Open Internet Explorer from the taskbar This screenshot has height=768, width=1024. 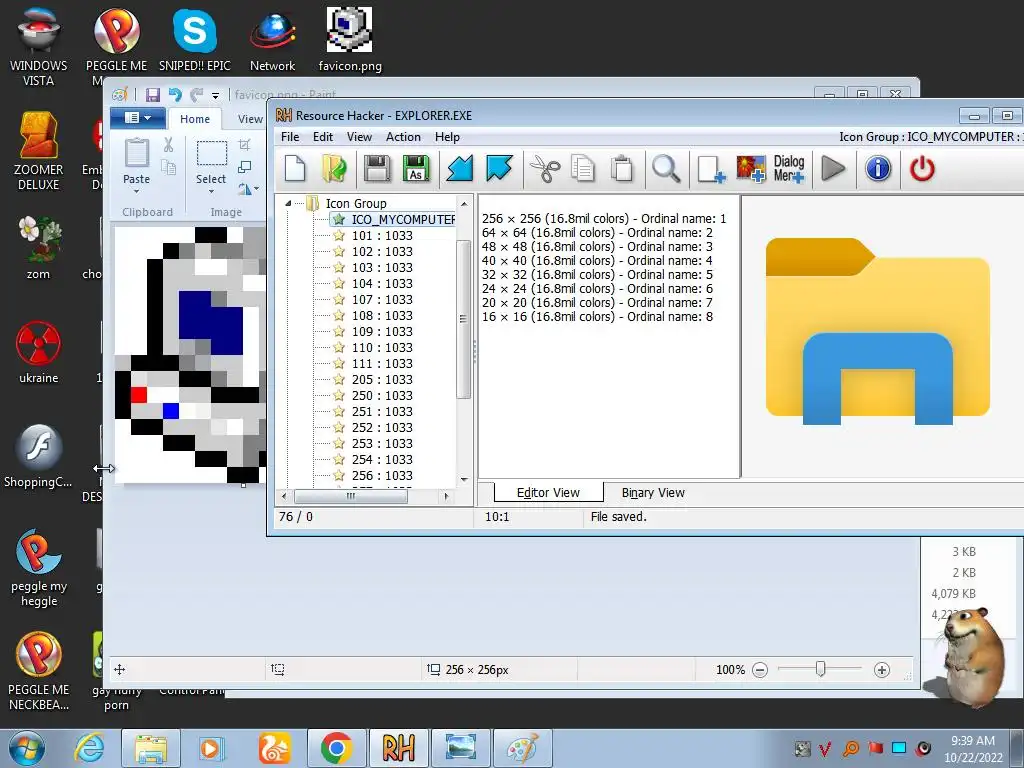tap(89, 748)
